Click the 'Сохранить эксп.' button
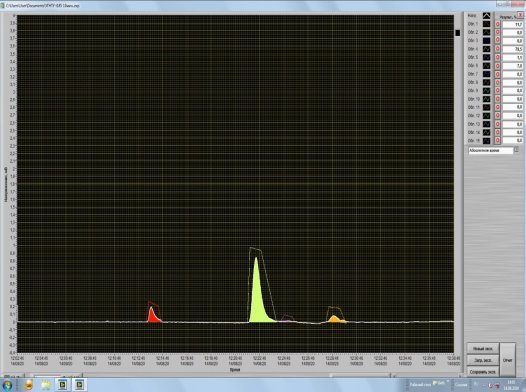Screen dimensions: 526x392 [x=483, y=372]
